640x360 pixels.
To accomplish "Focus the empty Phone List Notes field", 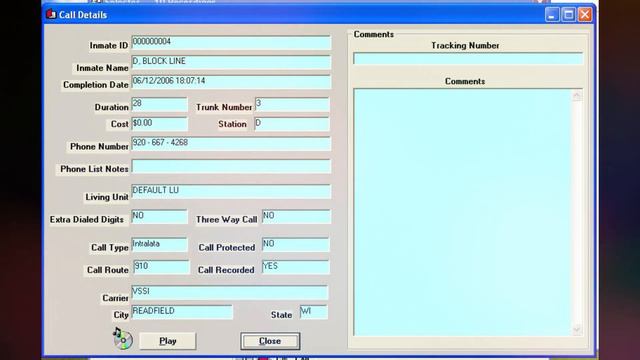I will pos(231,166).
